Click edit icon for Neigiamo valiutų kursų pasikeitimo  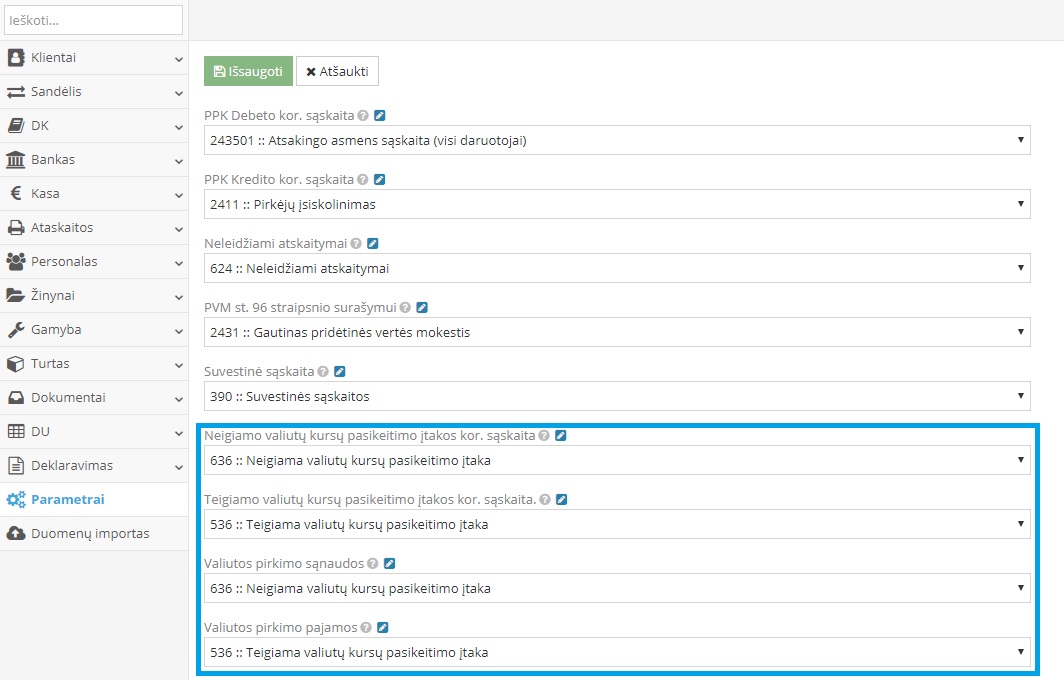click(x=561, y=436)
